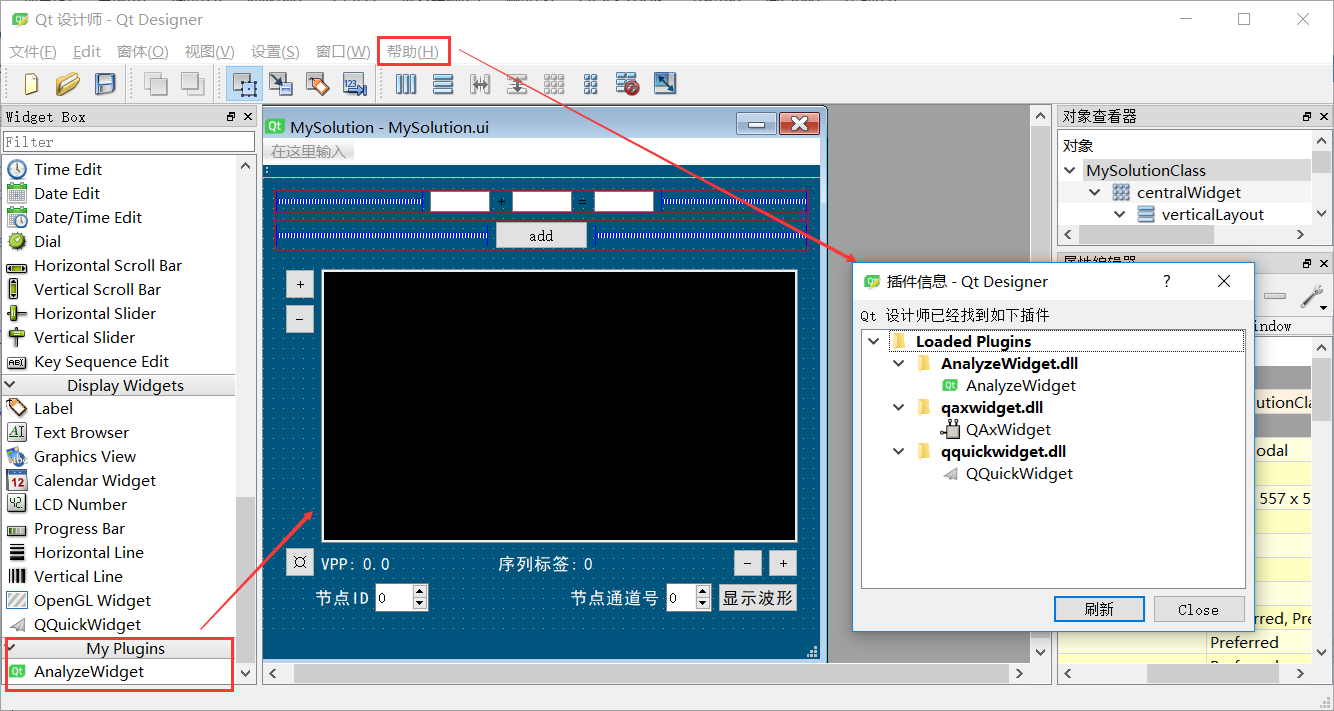Collapse the qaxwidget.dll tree node

click(x=899, y=408)
